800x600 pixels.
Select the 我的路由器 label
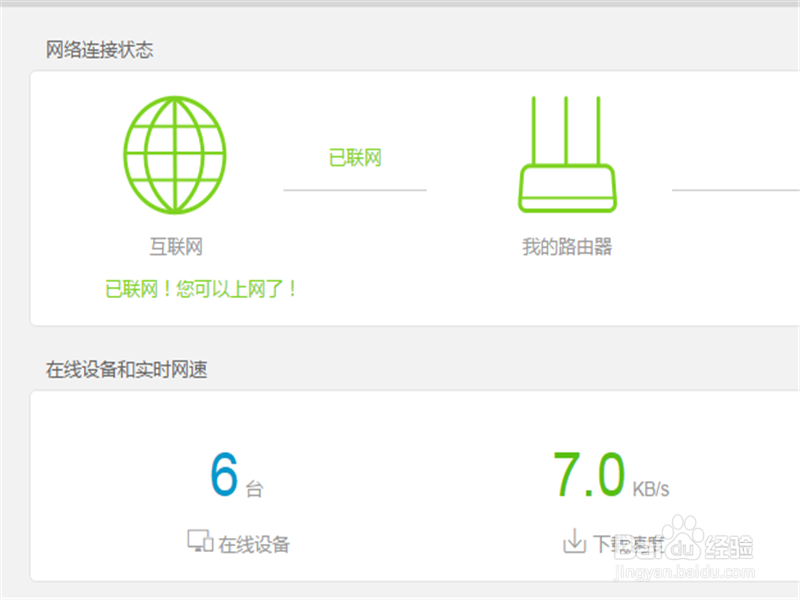pos(567,247)
